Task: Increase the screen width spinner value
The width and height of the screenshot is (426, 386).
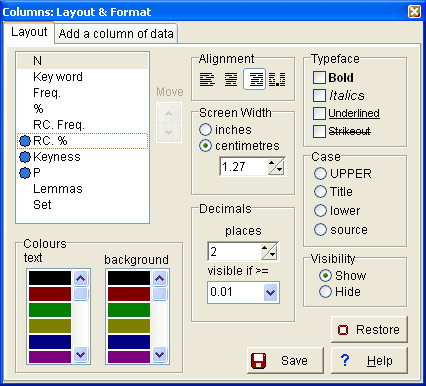Action: tap(272, 163)
